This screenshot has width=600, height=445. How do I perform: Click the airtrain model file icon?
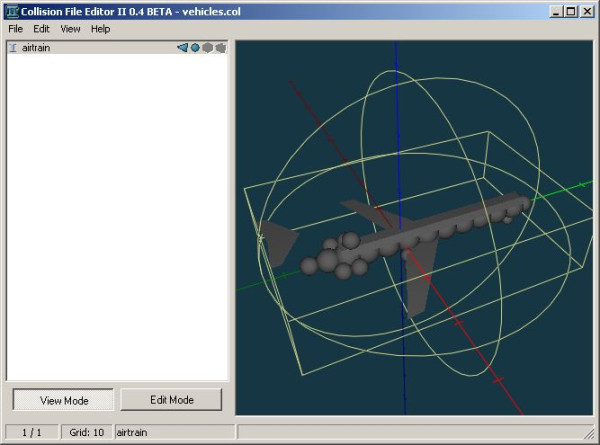pos(13,48)
